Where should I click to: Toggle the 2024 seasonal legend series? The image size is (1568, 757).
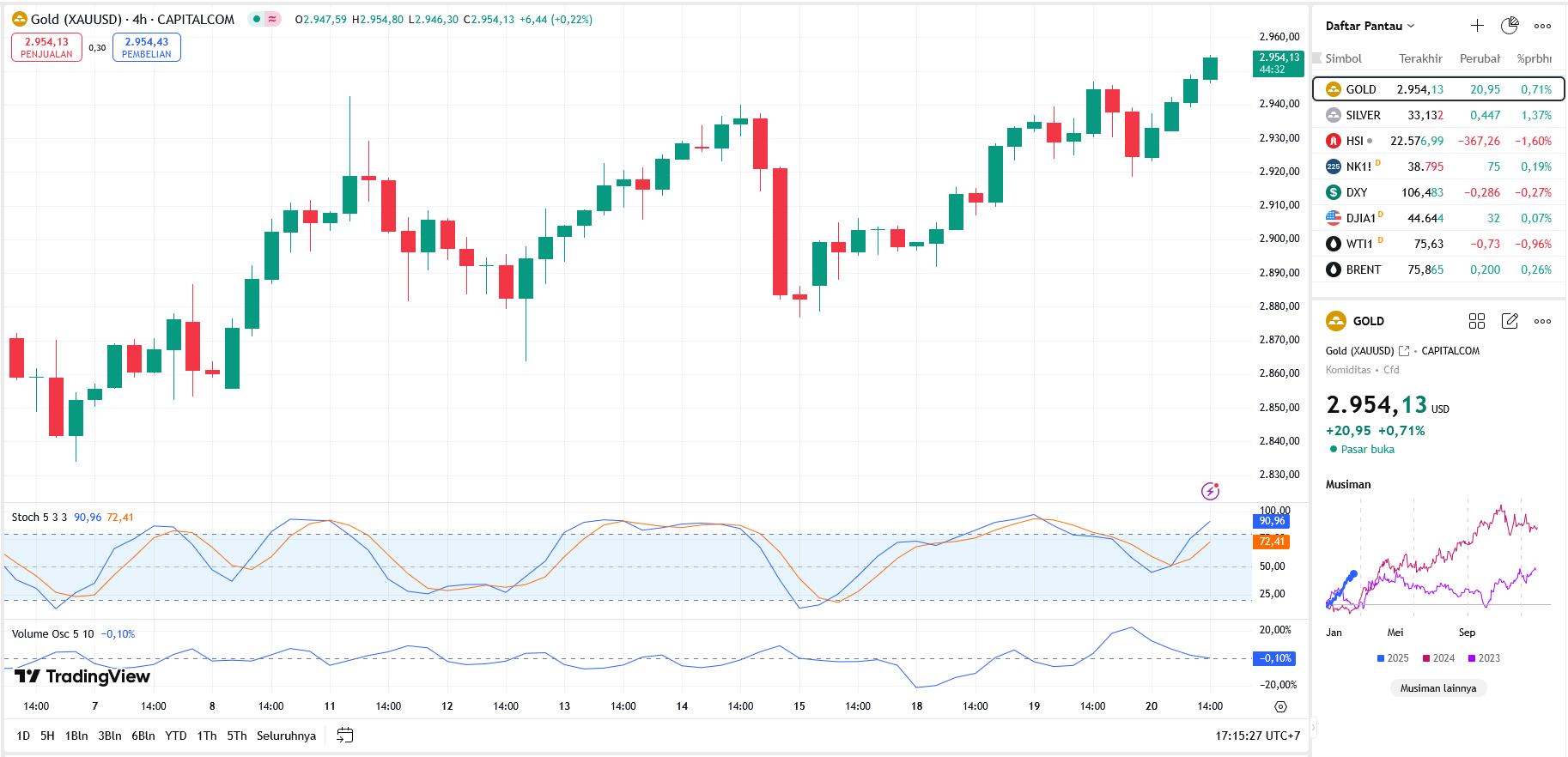1438,658
